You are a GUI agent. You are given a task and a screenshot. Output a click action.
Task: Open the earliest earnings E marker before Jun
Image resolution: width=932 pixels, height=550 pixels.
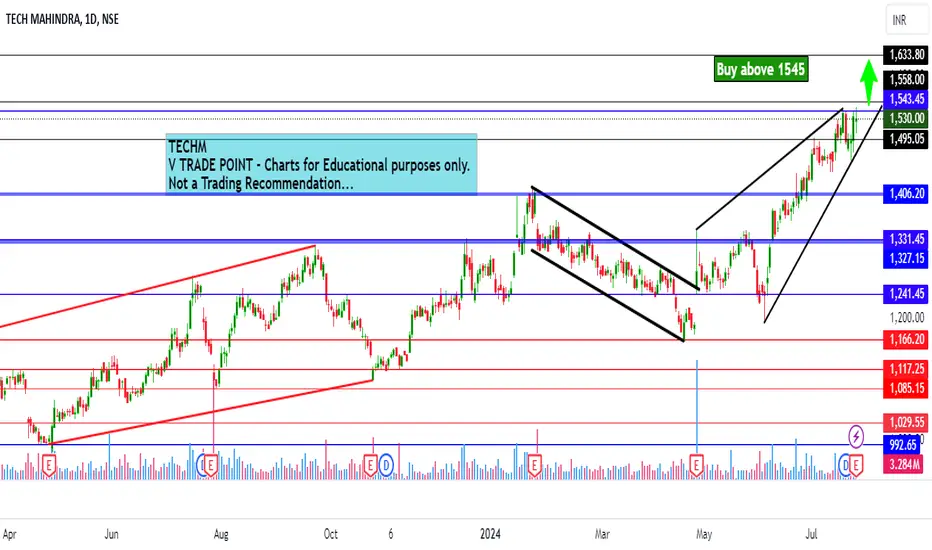49,465
